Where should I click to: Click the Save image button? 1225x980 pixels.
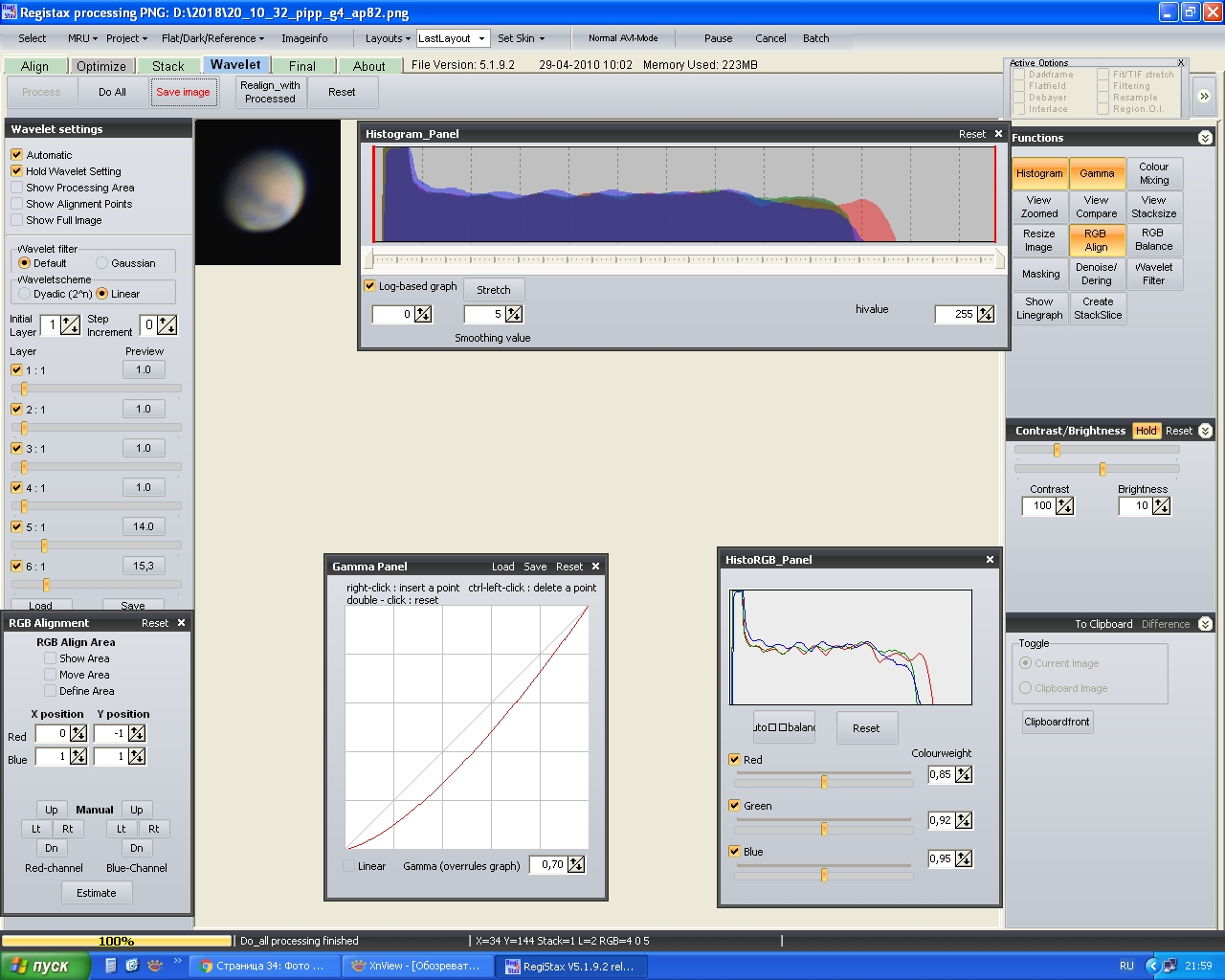[x=183, y=92]
